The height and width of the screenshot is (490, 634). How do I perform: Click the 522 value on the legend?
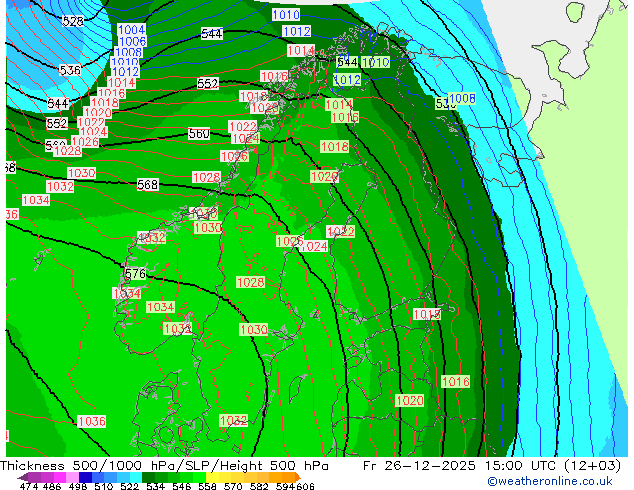[x=129, y=486]
